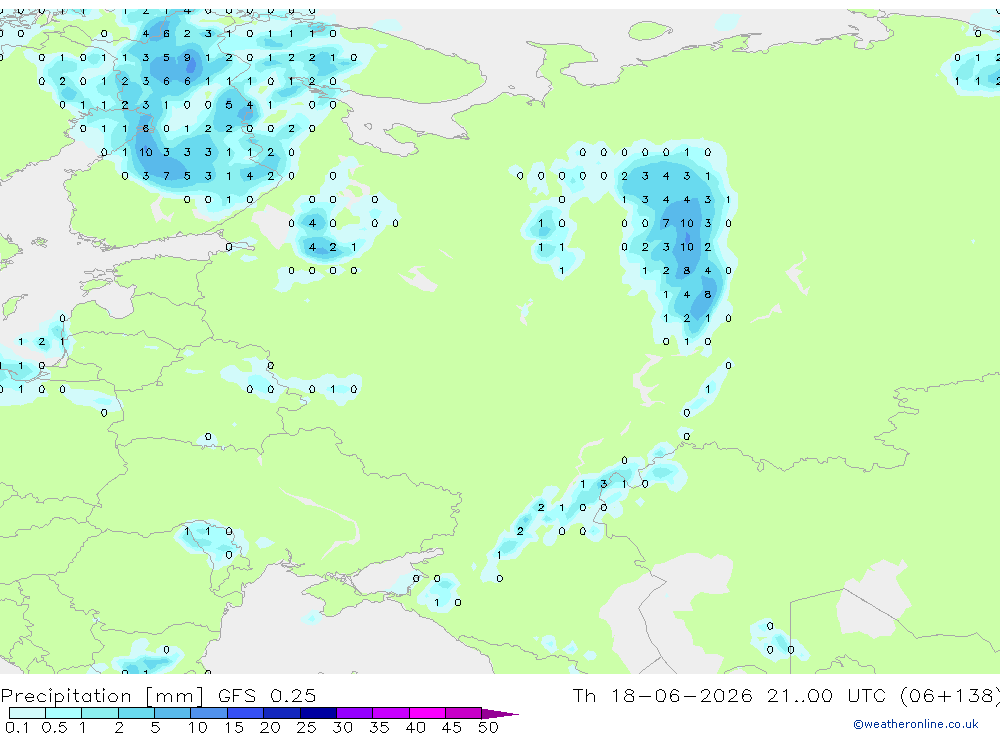
Task: Click the legend label '25'
Action: tap(306, 727)
